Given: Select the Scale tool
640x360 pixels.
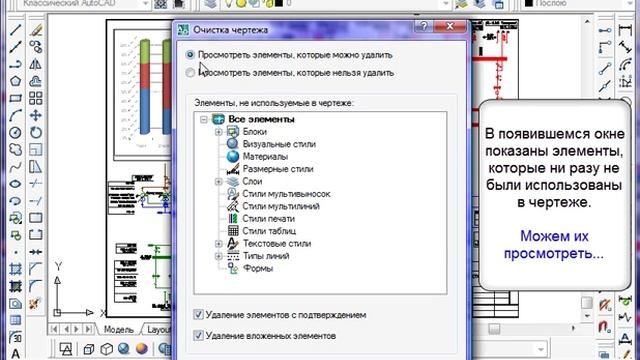Looking at the screenshot, I should (36, 150).
